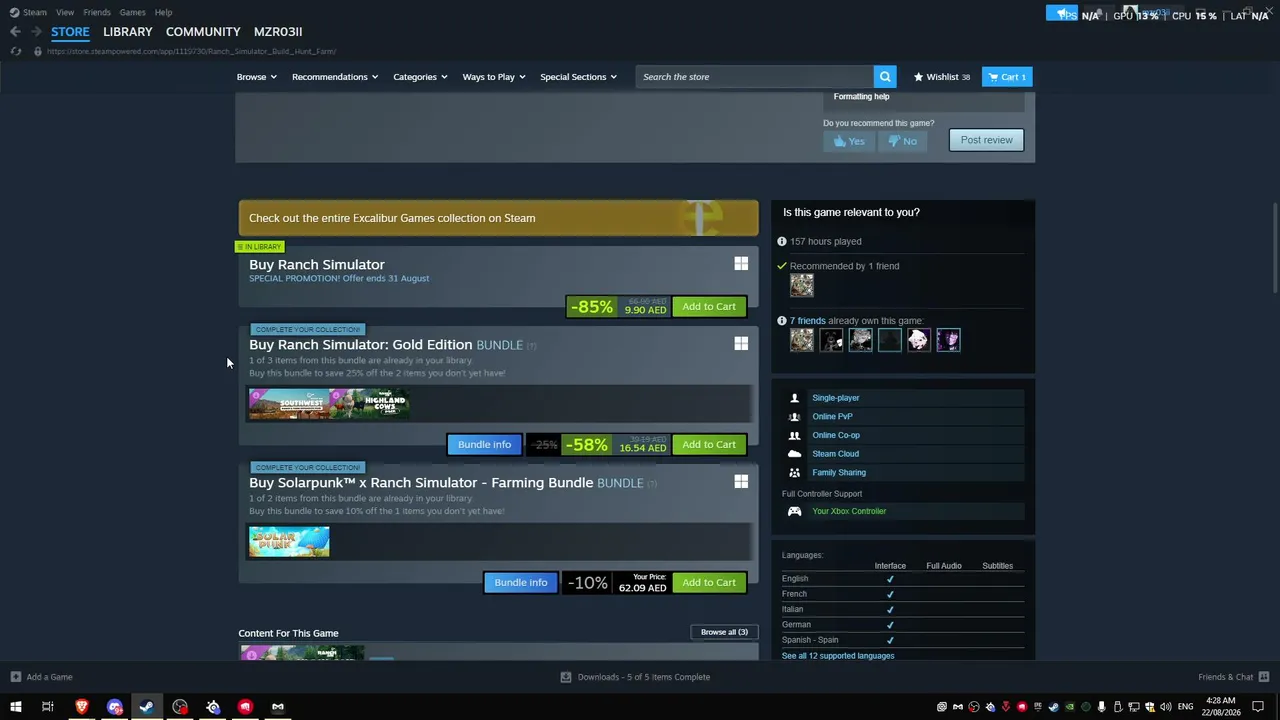Click the page URL address field
The image size is (1280, 720).
(191, 51)
